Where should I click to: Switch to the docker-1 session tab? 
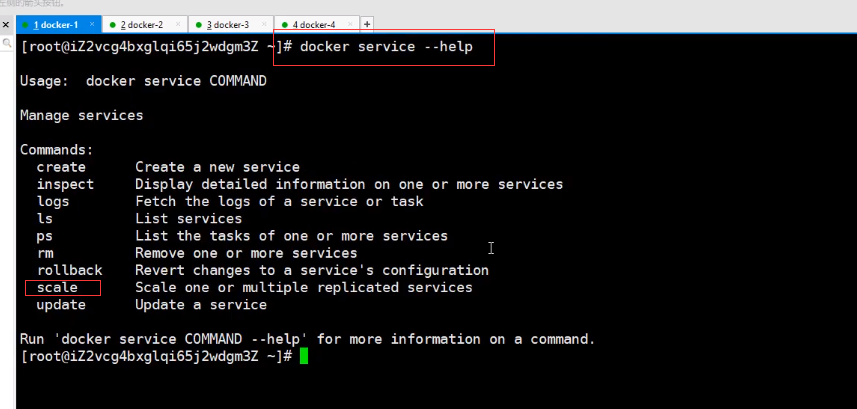pos(58,25)
